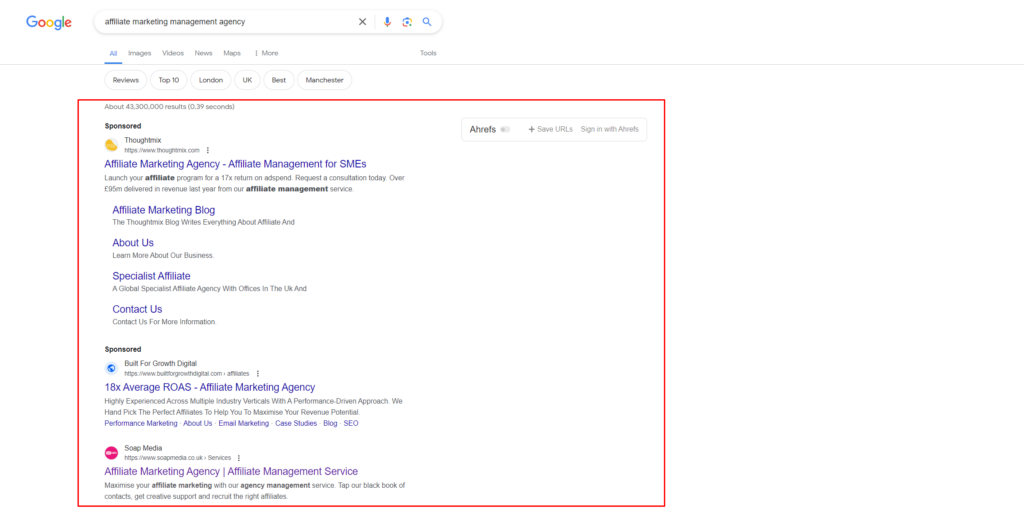Click the https://www.thoughtmix.com URL text
Screen dimensions: 1024x513
coord(162,150)
